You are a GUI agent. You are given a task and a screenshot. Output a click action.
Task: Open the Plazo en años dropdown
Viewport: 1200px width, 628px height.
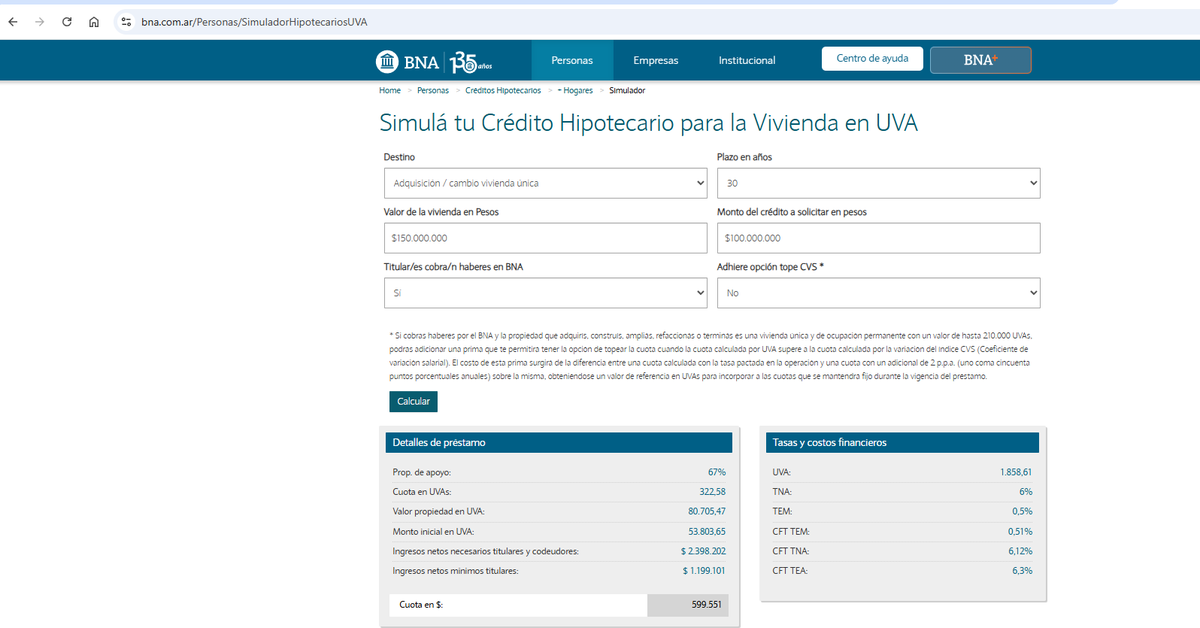879,183
